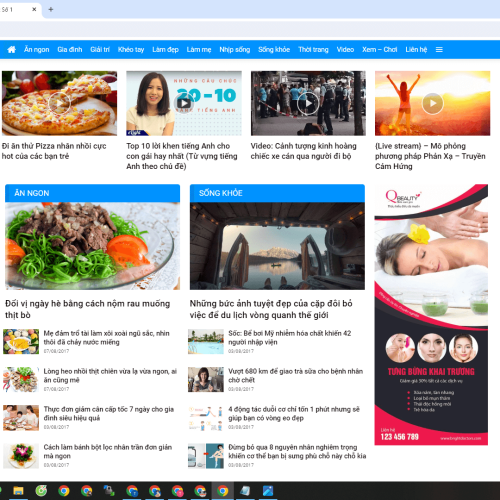Open xôi xoài ngũ sắc article link

(x=106, y=338)
